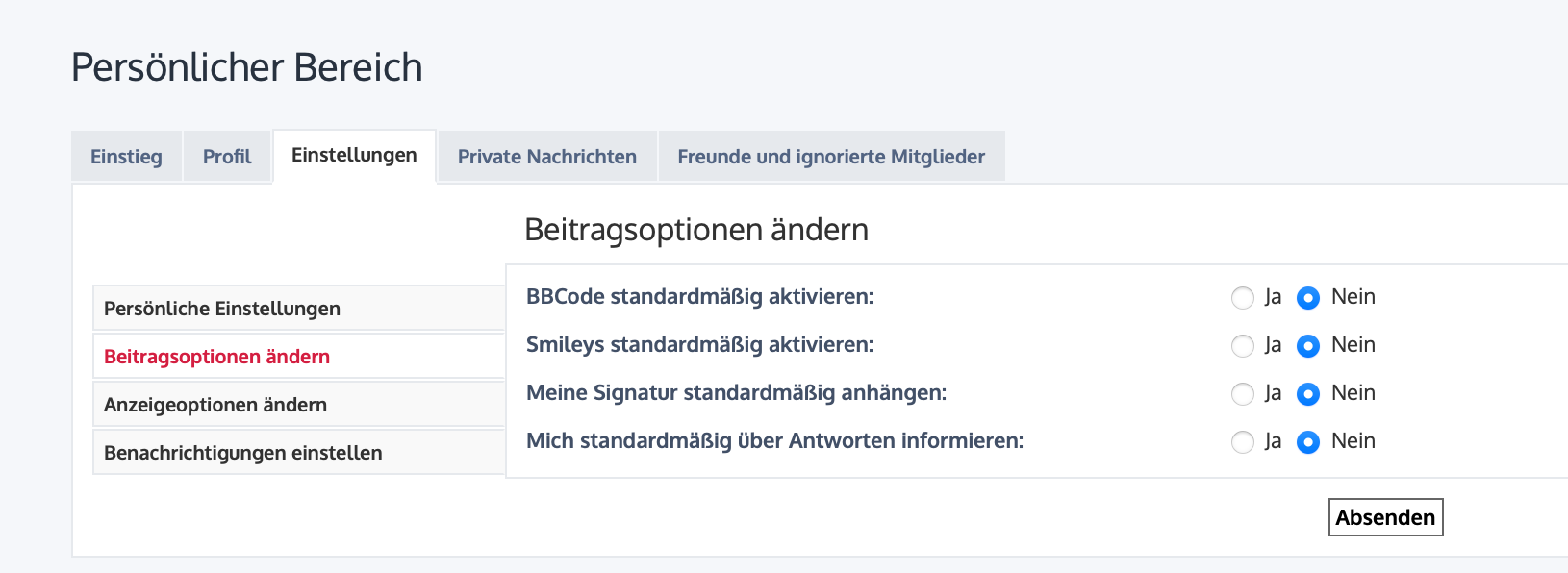Image resolution: width=1568 pixels, height=573 pixels.
Task: Click the Persönlicher Bereich page heading
Action: (x=247, y=67)
